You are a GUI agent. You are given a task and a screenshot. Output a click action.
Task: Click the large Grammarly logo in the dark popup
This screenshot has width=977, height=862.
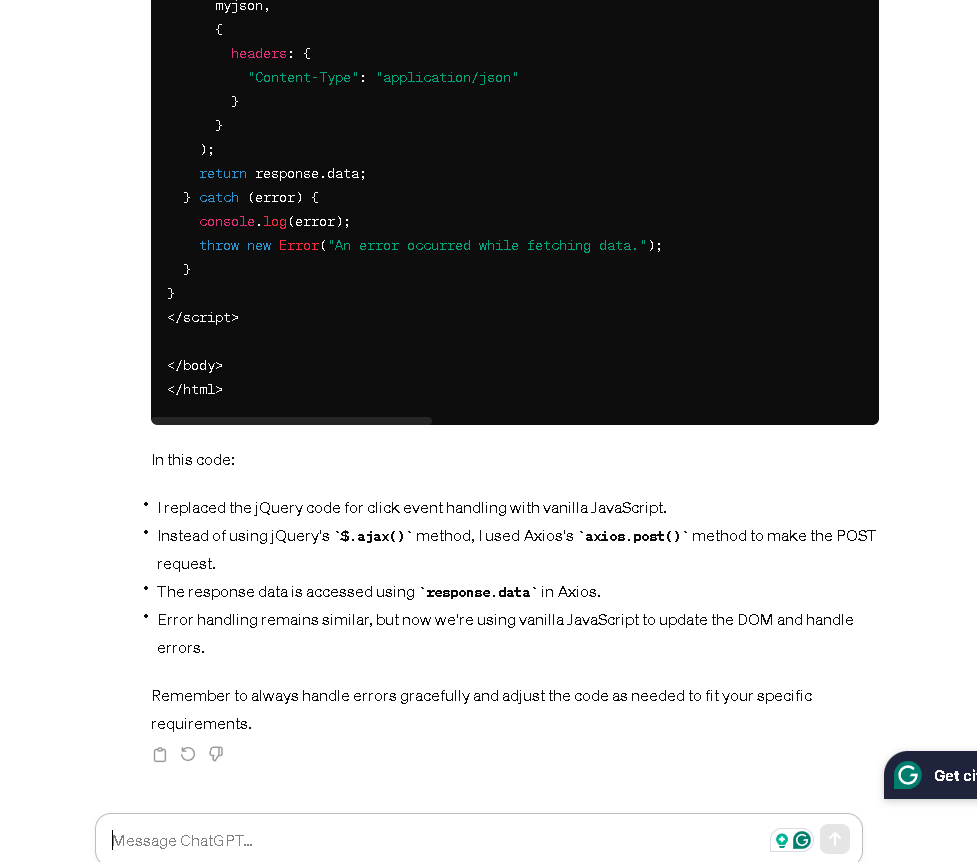pos(908,775)
